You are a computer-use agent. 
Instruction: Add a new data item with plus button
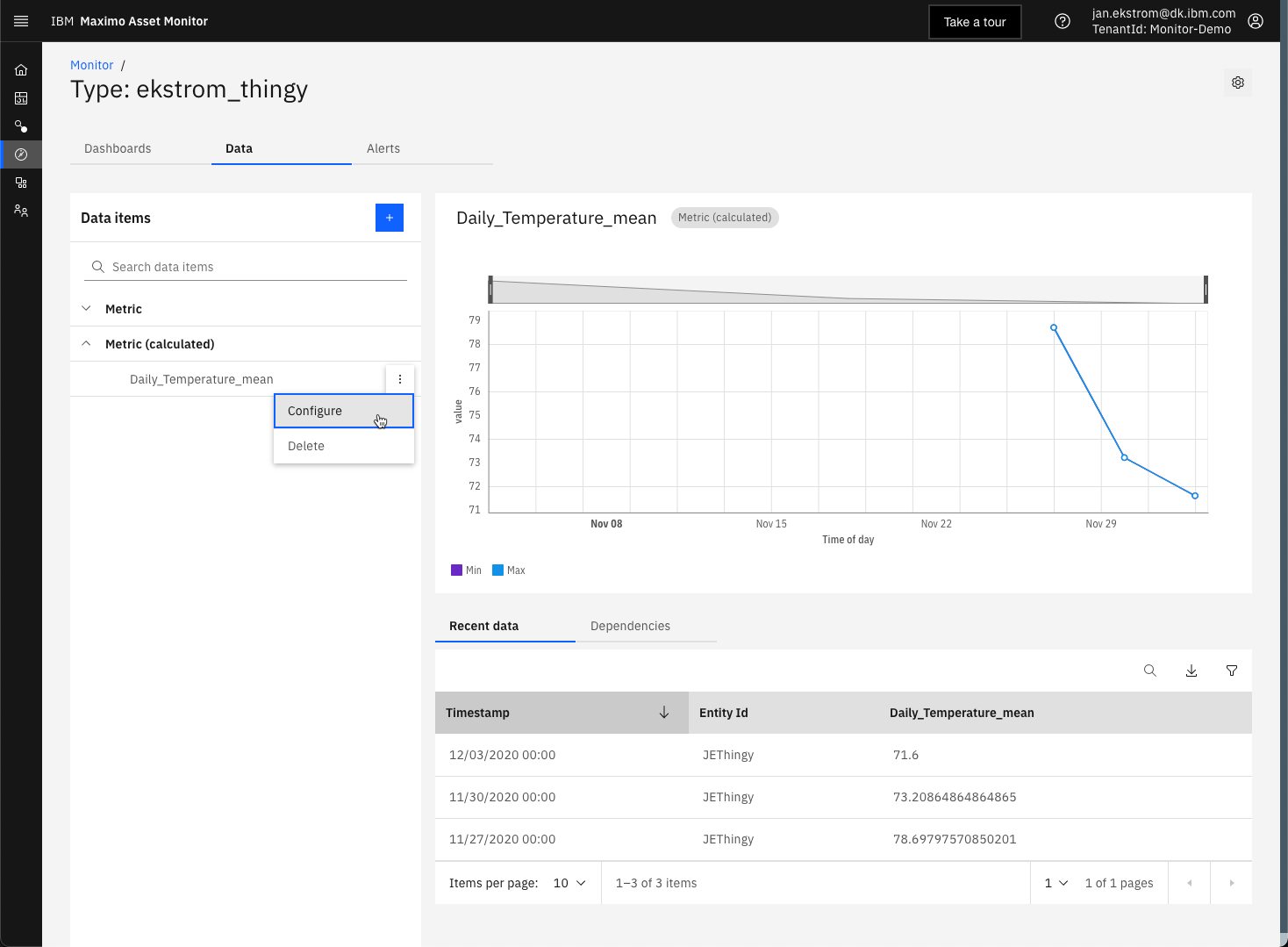[x=390, y=218]
